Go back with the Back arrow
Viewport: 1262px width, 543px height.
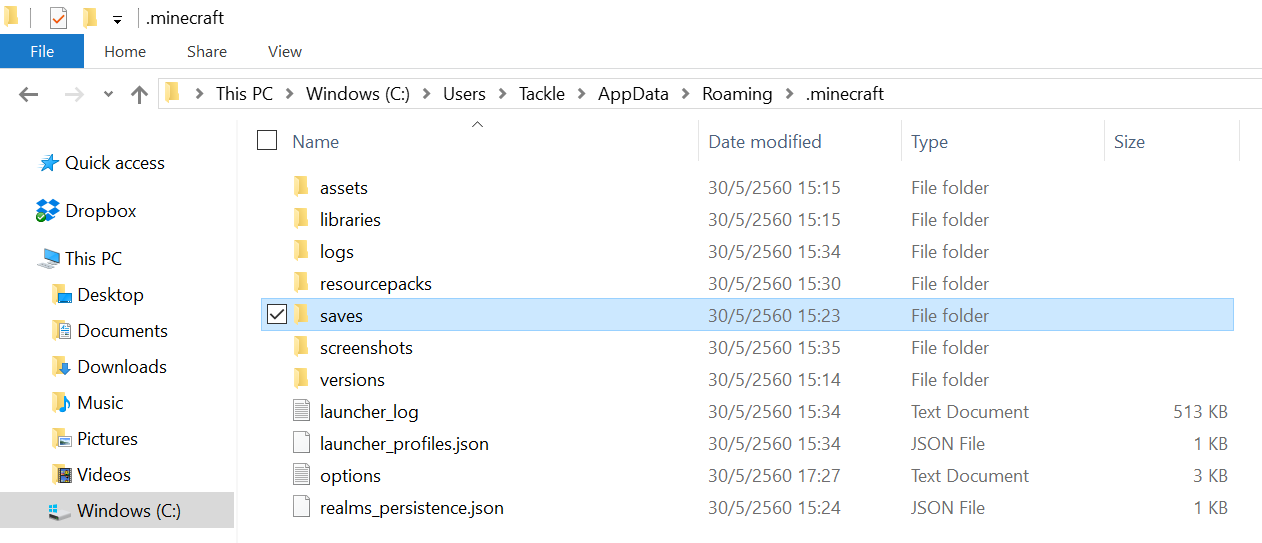tap(28, 94)
